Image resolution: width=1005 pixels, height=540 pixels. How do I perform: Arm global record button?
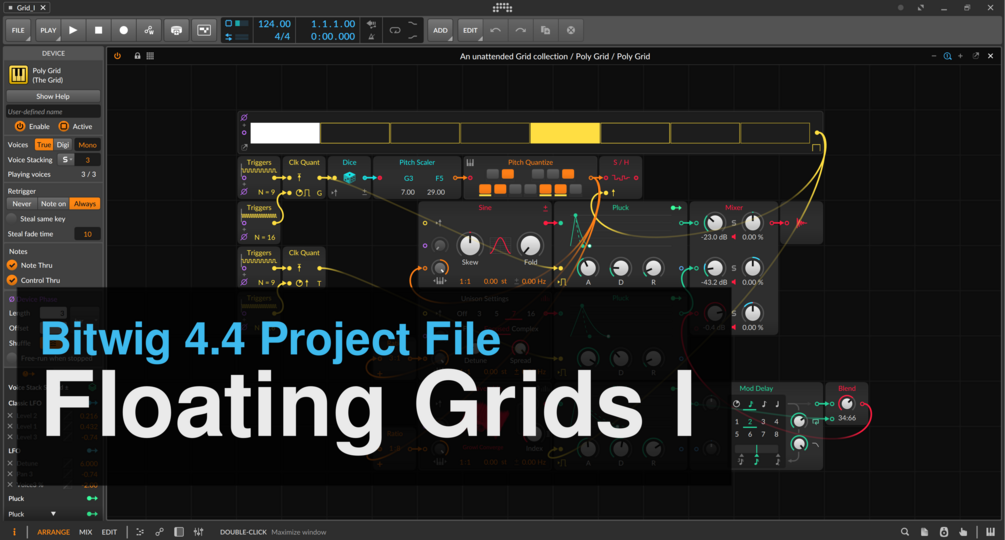(124, 30)
